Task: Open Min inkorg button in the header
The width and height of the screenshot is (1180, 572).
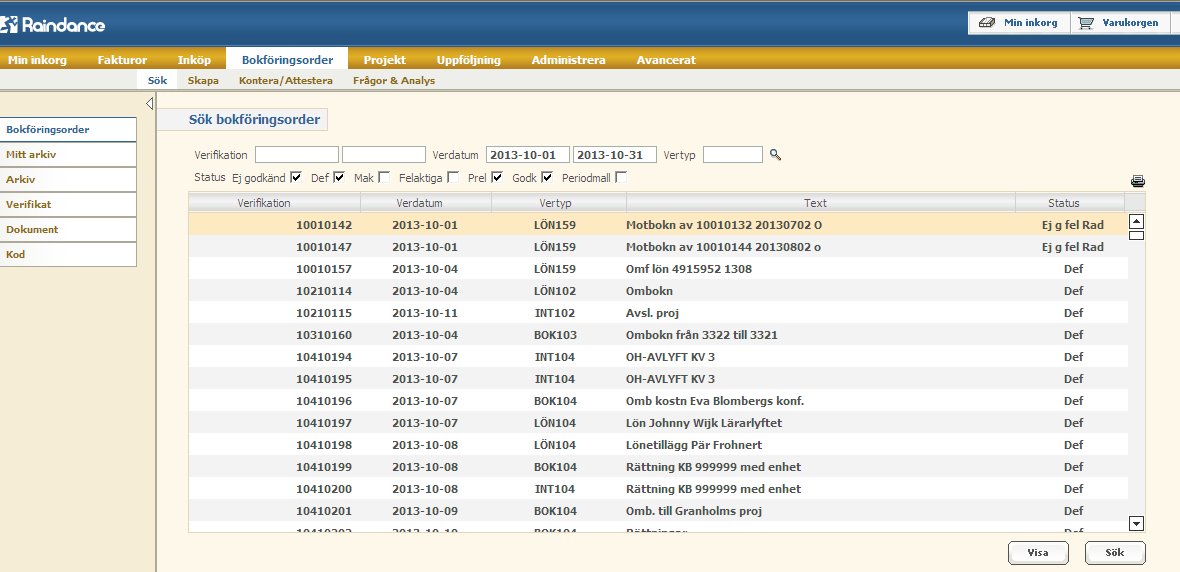Action: 1019,23
